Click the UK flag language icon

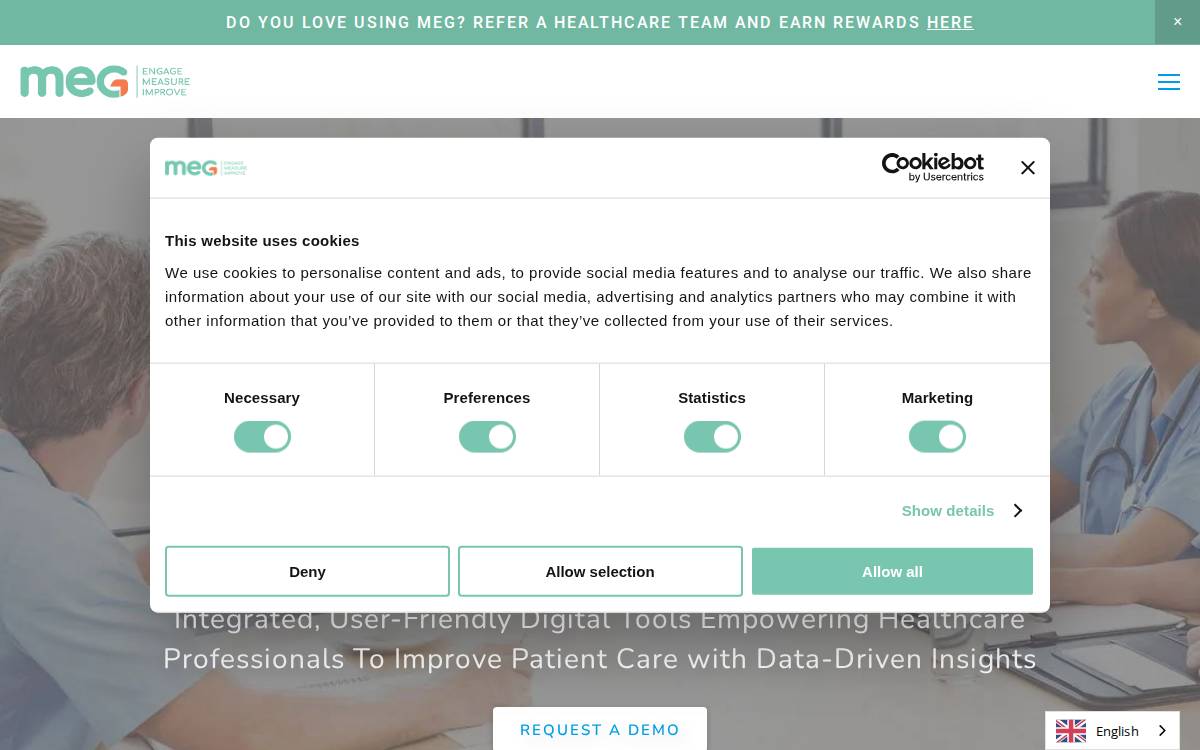point(1071,731)
